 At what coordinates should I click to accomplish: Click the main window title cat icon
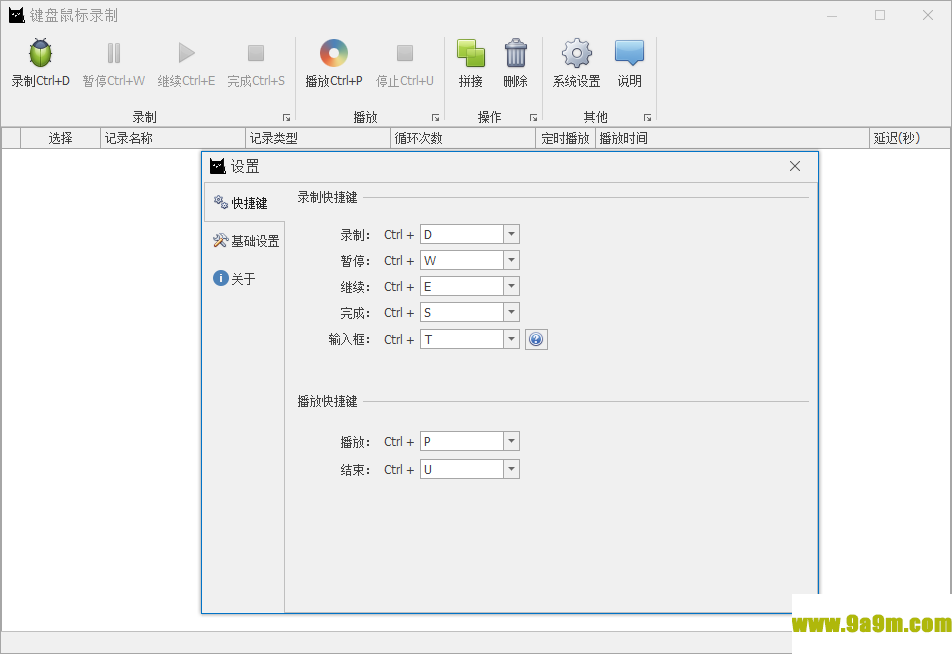coord(16,15)
